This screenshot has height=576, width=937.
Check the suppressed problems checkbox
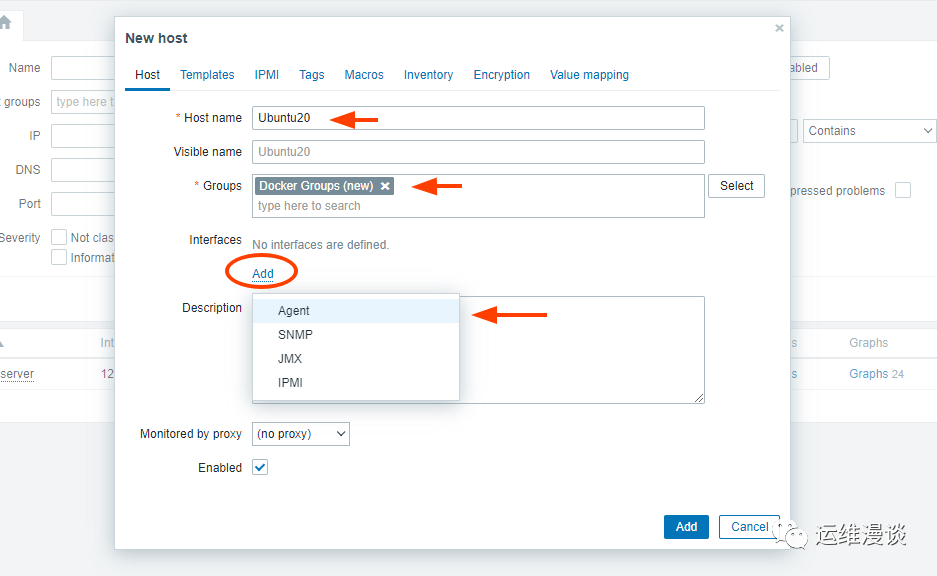(903, 190)
